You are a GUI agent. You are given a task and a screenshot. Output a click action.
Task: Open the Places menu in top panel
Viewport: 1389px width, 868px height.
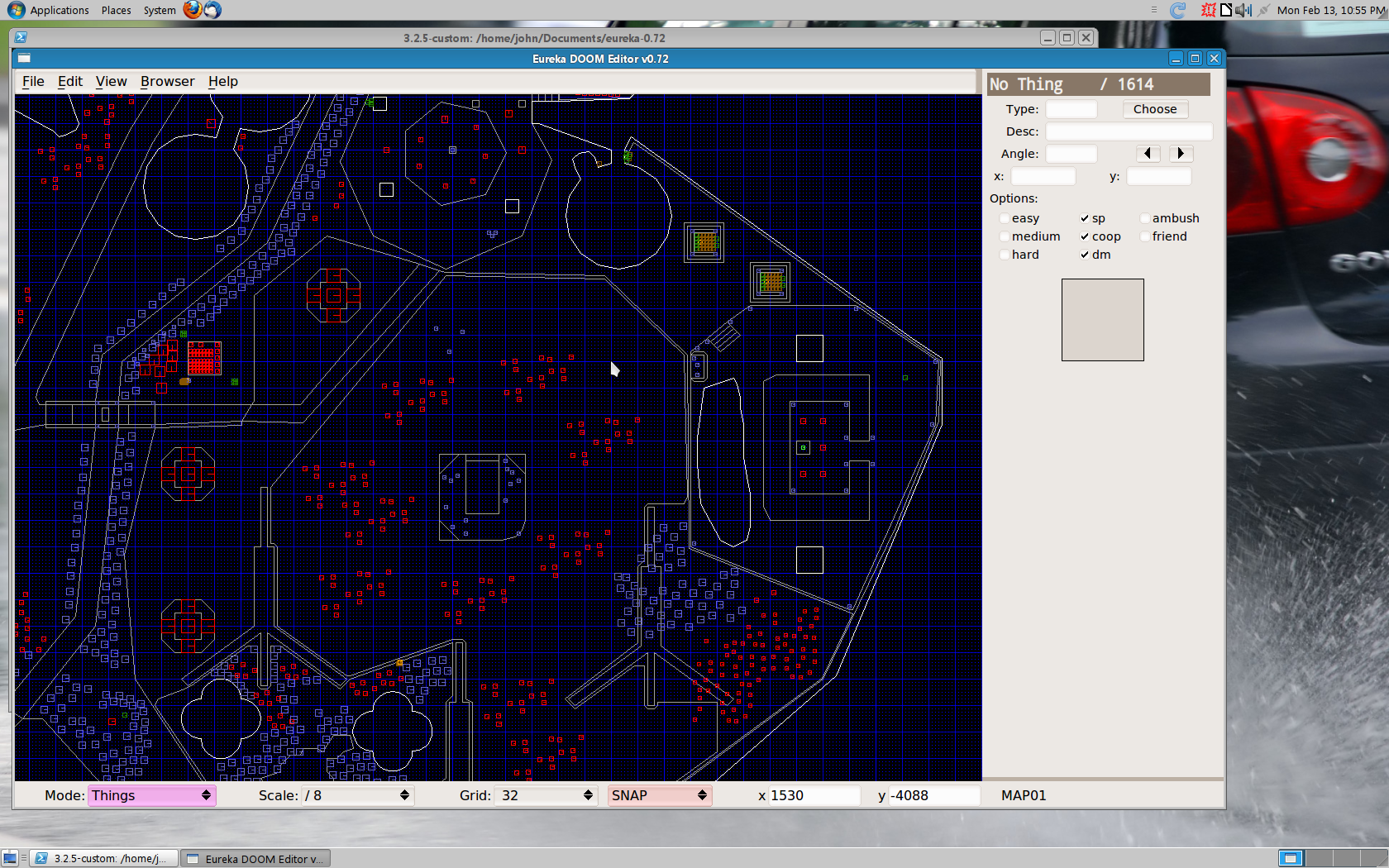[x=117, y=10]
